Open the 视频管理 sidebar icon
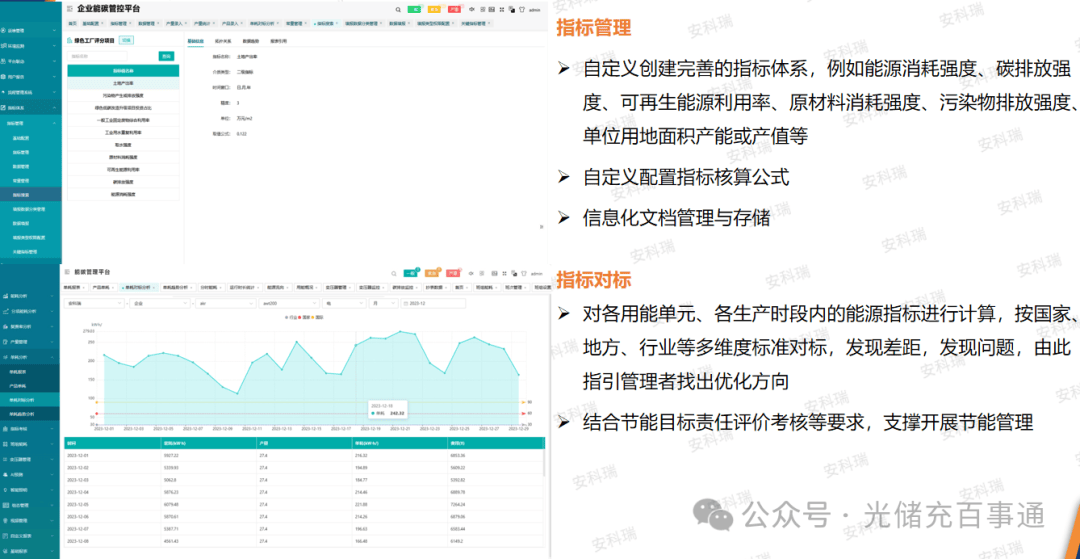Viewport: 1080px width, 559px height. pos(5,520)
